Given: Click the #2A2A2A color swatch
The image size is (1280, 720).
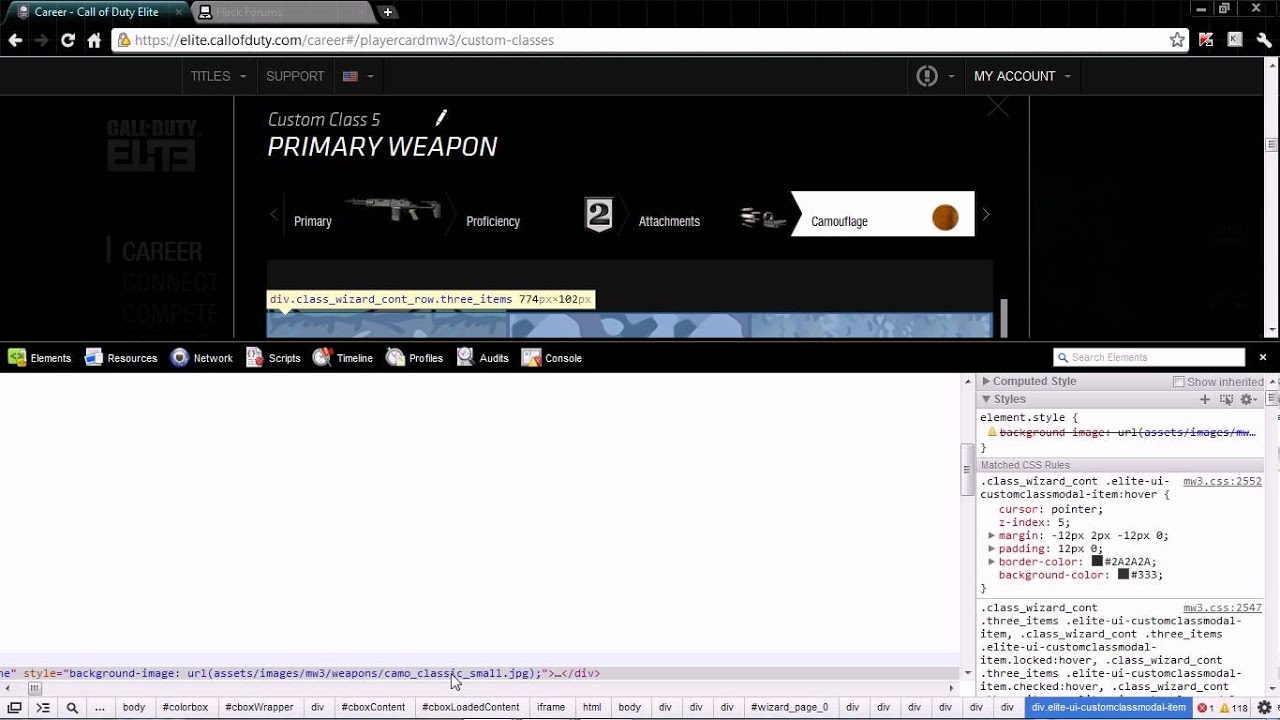Looking at the screenshot, I should click(1097, 561).
